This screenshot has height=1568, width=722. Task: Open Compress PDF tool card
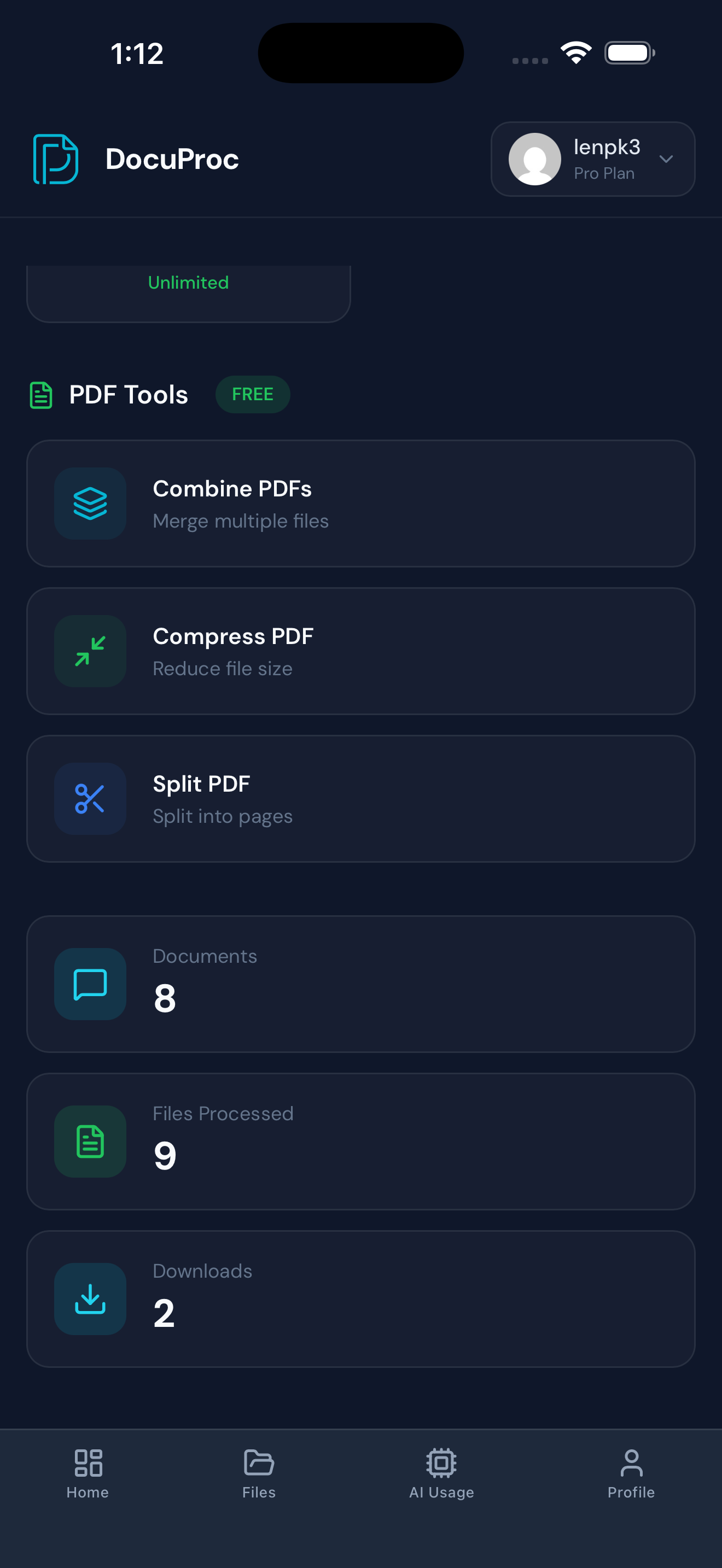click(361, 651)
